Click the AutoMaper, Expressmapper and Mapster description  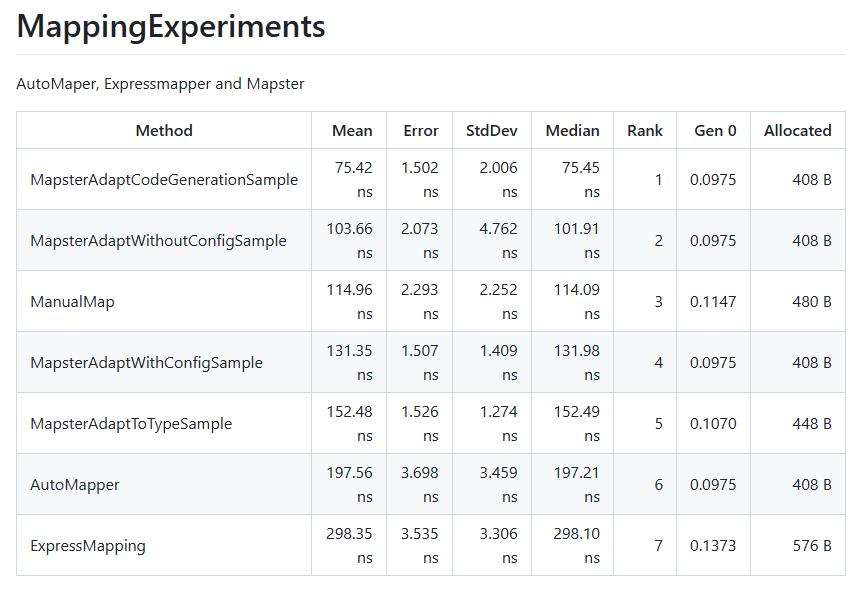click(x=160, y=84)
